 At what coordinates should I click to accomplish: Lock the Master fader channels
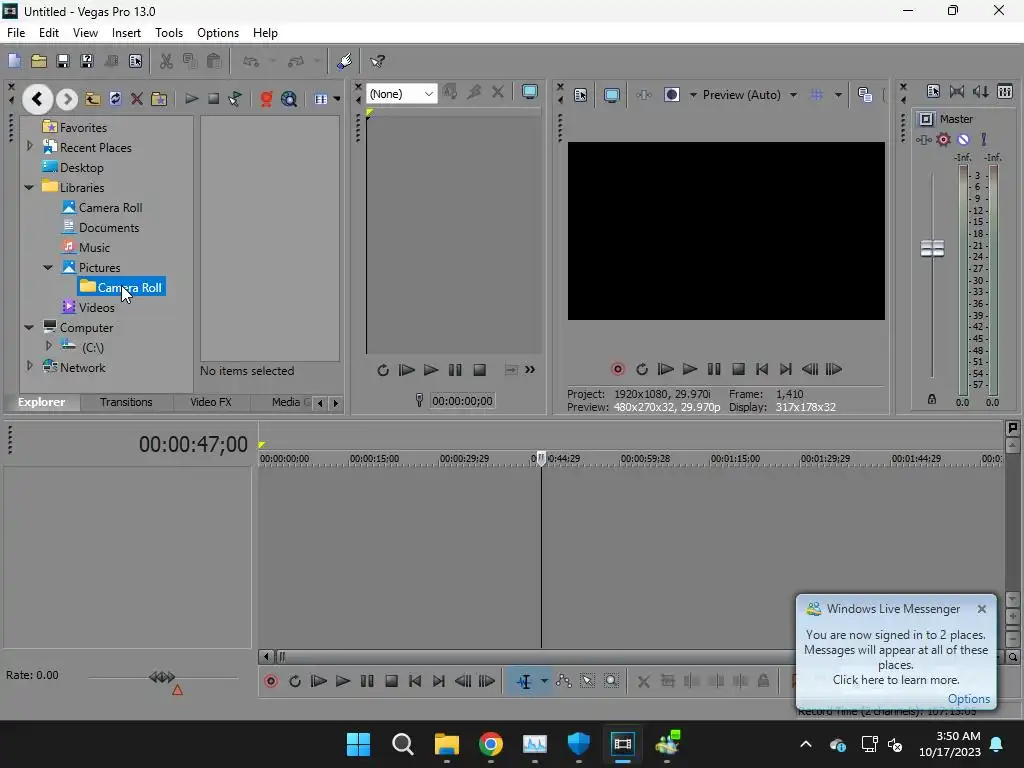coord(932,399)
